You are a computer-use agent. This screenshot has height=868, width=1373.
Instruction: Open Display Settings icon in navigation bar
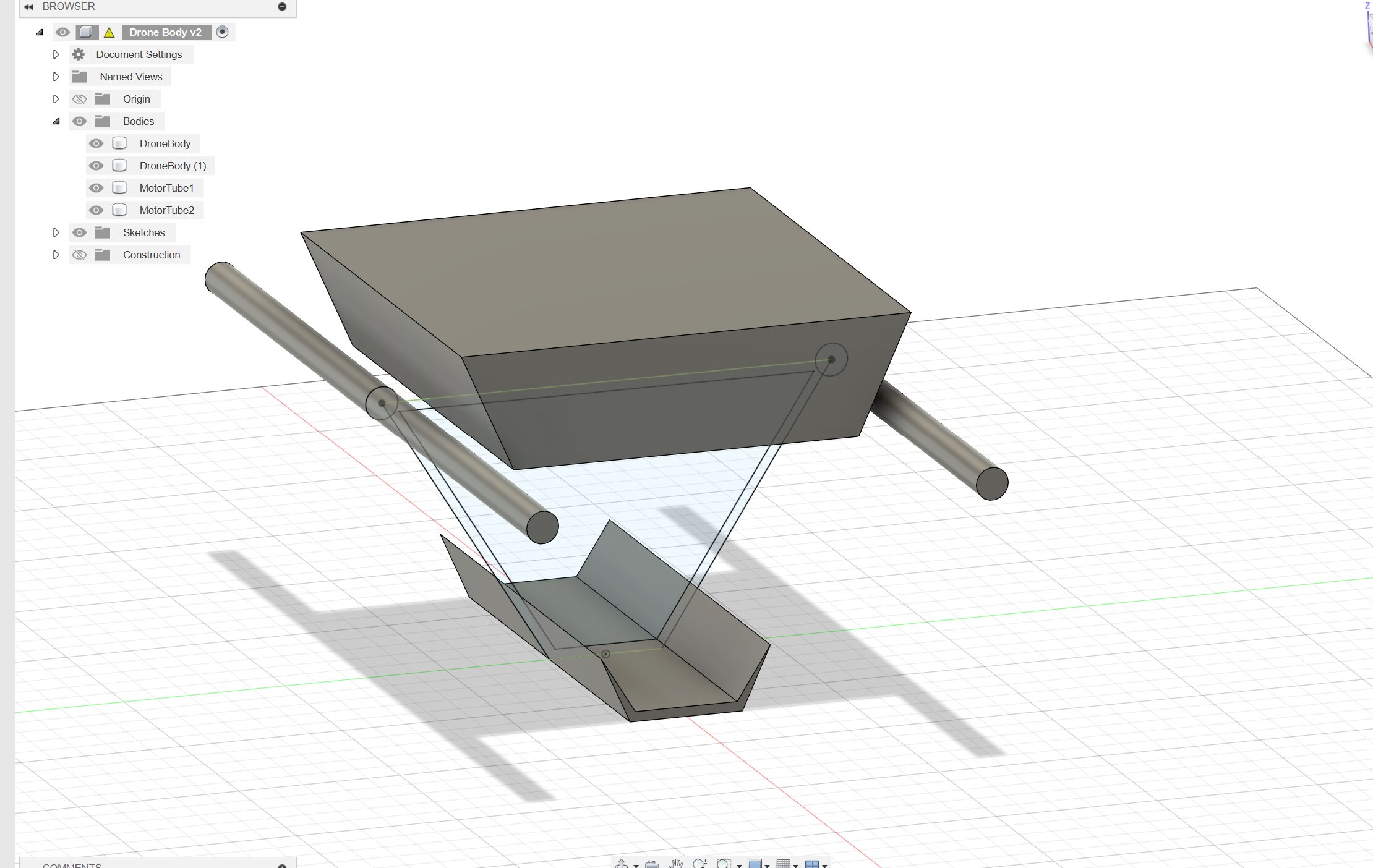pyautogui.click(x=755, y=864)
